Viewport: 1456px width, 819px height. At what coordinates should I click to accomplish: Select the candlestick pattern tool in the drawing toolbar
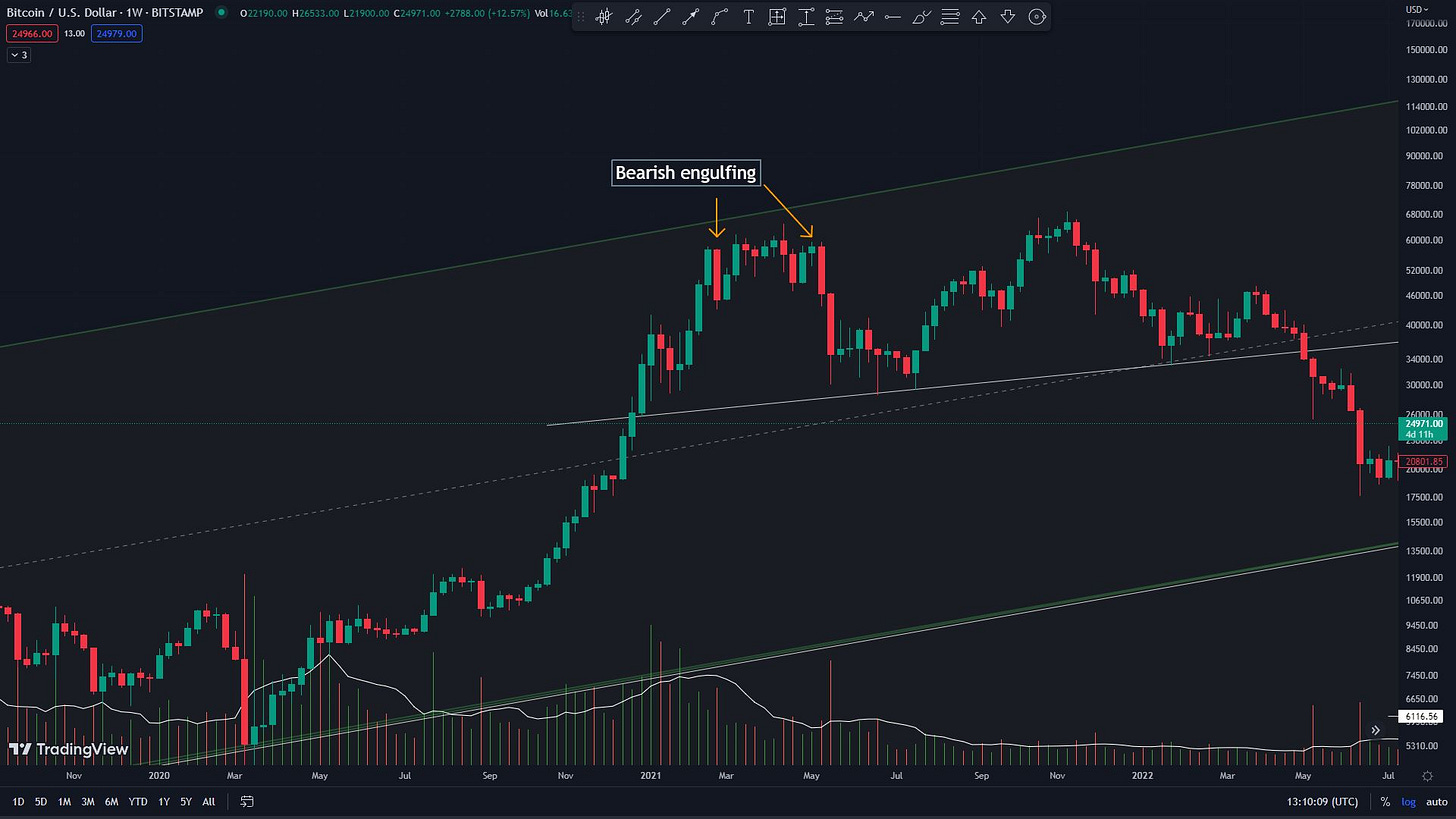click(x=603, y=17)
